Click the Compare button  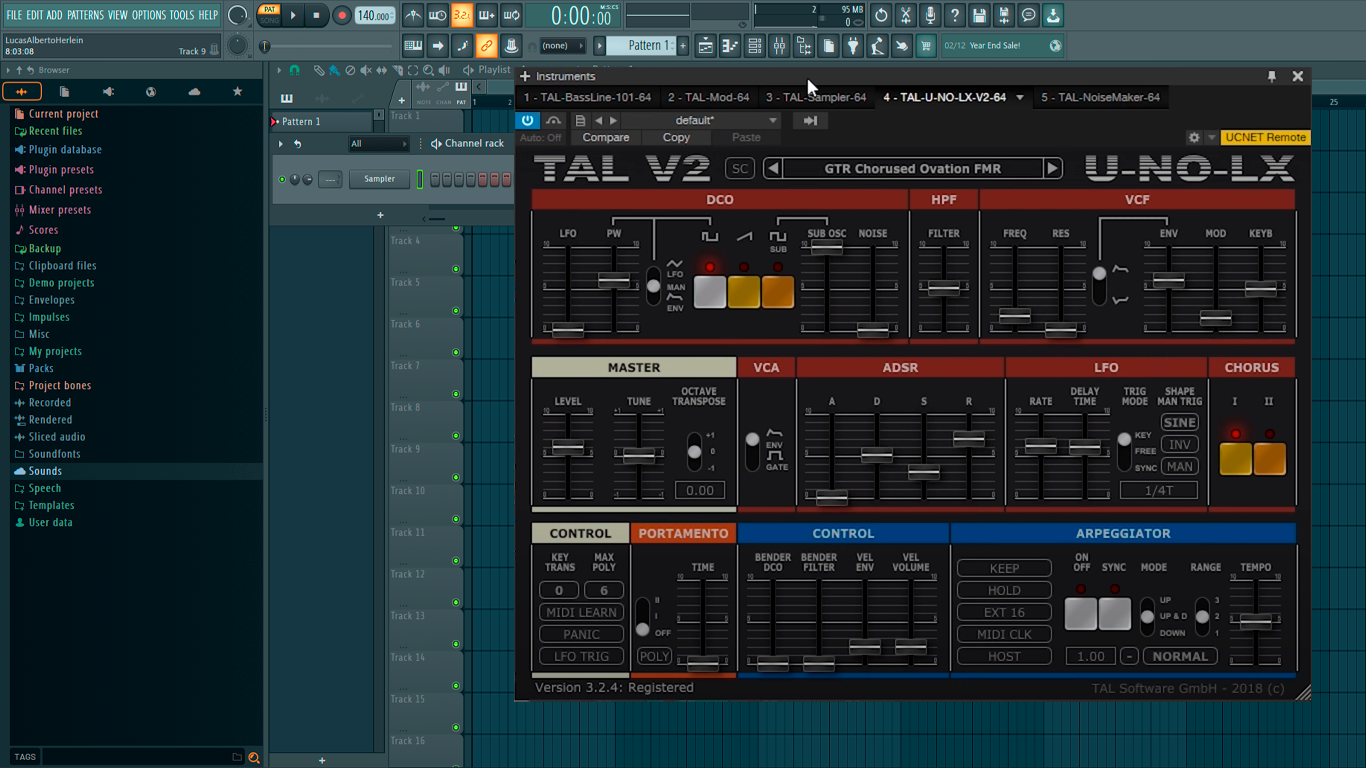[x=606, y=138]
